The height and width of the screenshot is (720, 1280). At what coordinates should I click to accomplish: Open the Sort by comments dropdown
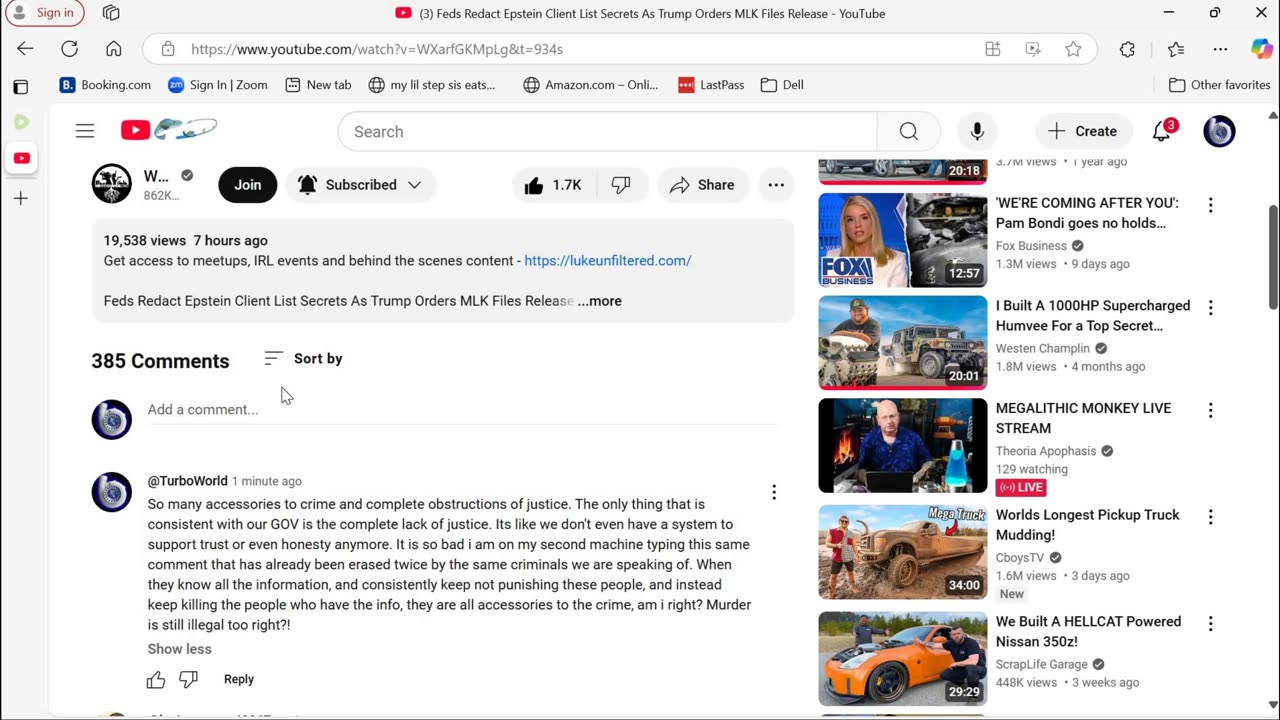point(303,359)
